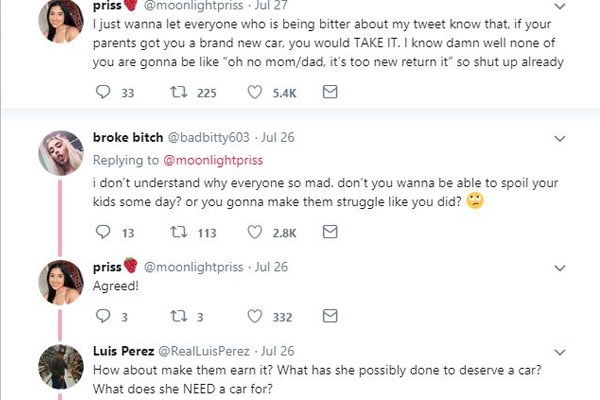Click envelope icon on the "Agreed!" tweet

point(330,316)
